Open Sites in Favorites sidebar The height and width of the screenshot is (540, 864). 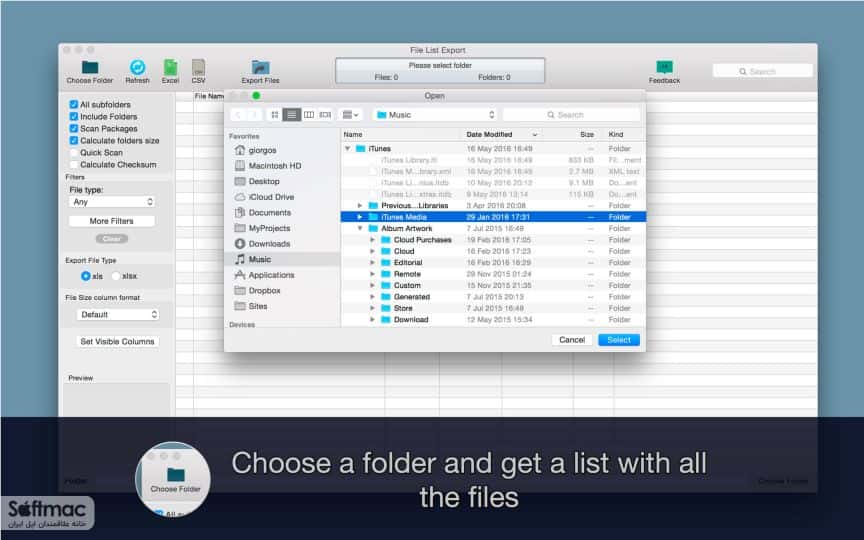coord(251,306)
